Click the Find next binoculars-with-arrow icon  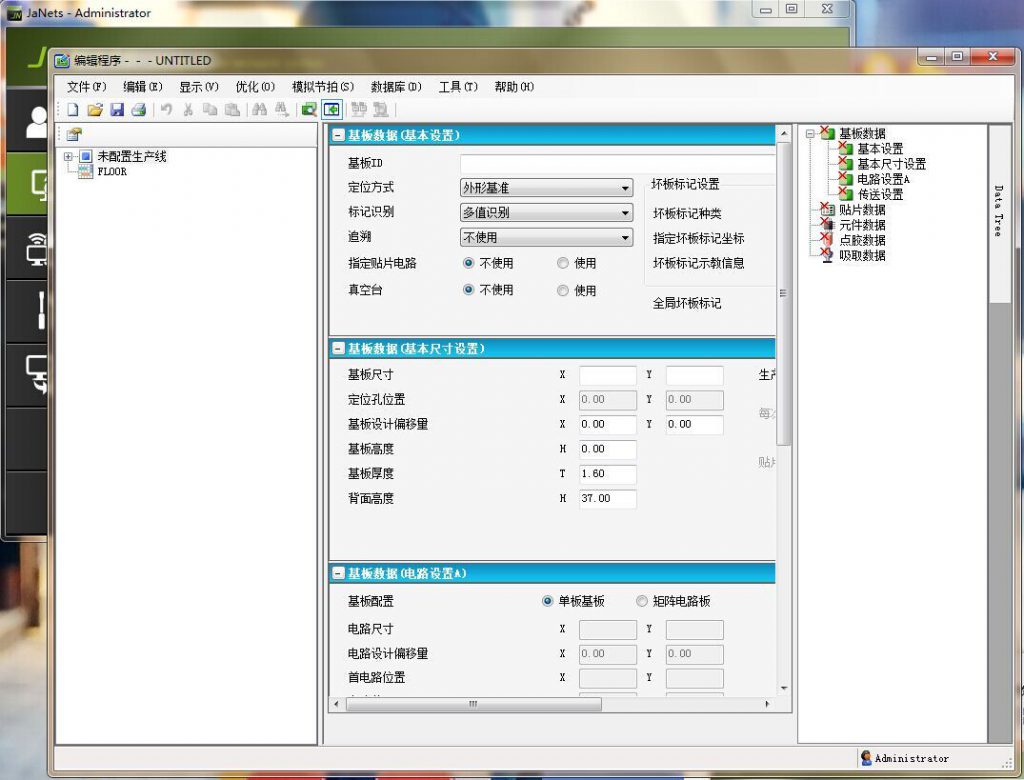click(281, 110)
